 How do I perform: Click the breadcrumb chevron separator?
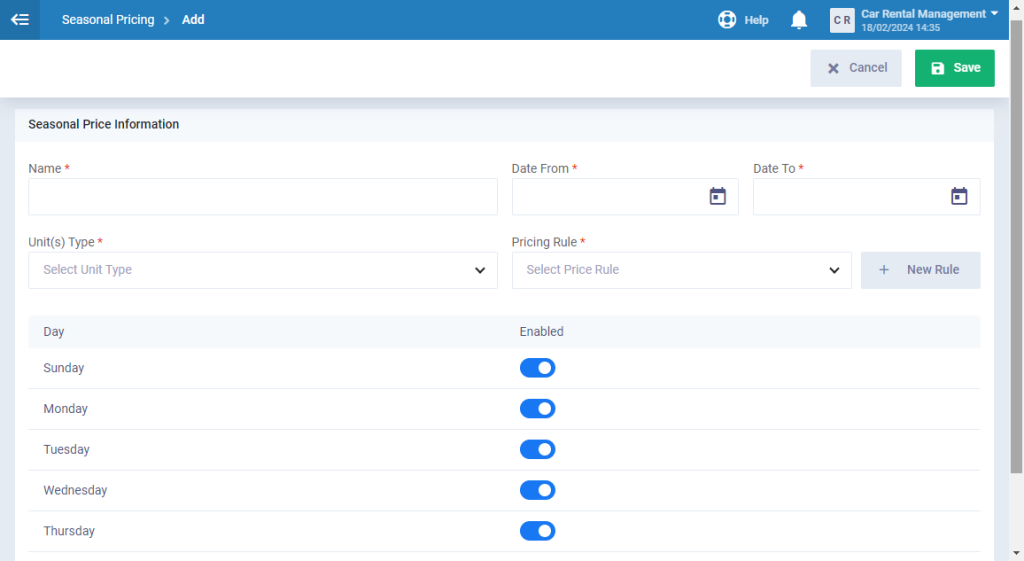click(167, 20)
